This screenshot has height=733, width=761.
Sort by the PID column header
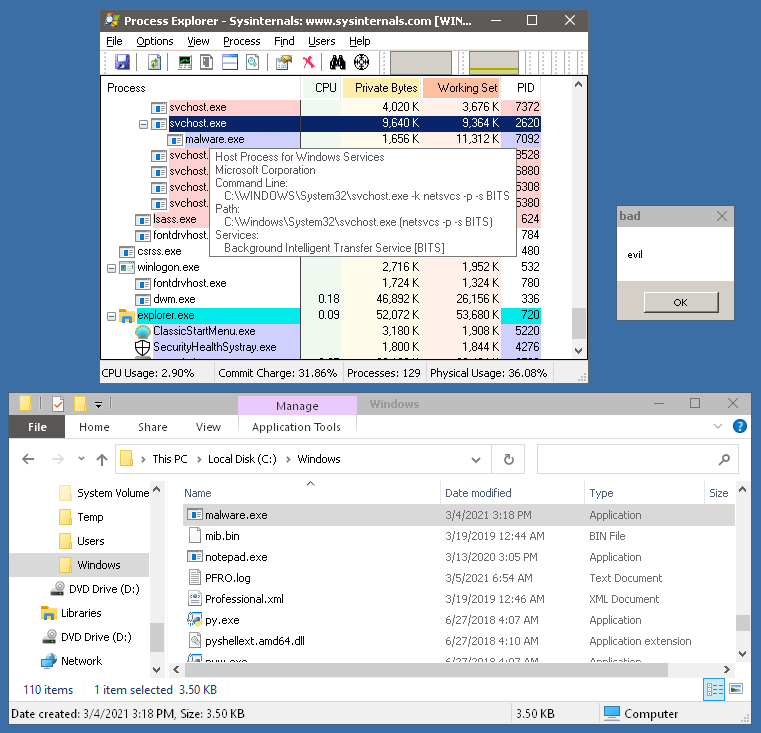tap(521, 88)
